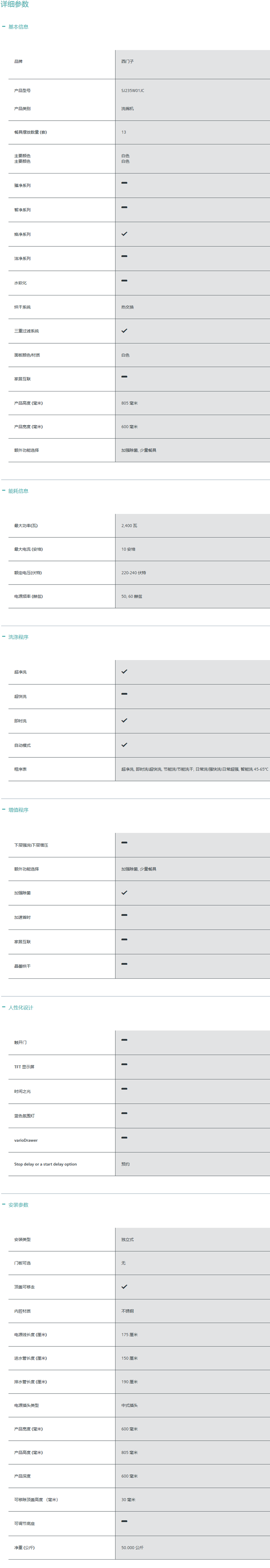This screenshot has height=1568, width=270.
Task: Click the 安装参数 section header
Action: [18, 1204]
